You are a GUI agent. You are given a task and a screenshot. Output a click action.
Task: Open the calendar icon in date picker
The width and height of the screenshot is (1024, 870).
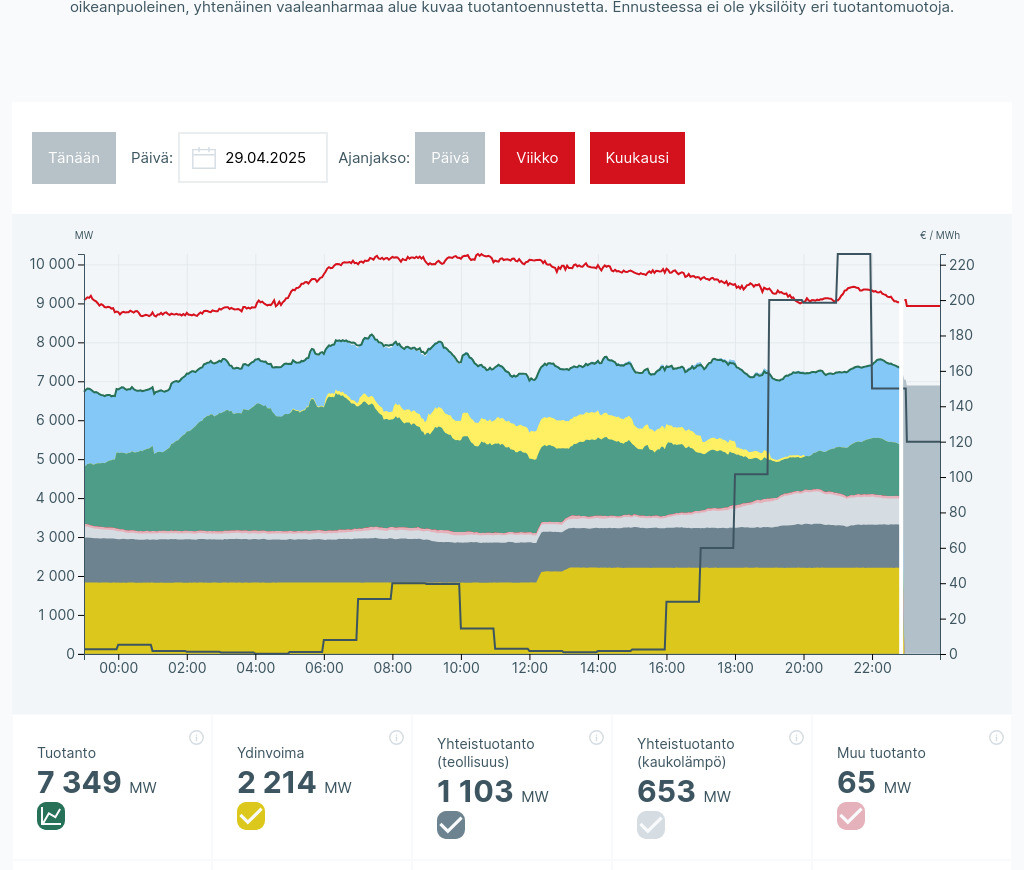pyautogui.click(x=204, y=158)
